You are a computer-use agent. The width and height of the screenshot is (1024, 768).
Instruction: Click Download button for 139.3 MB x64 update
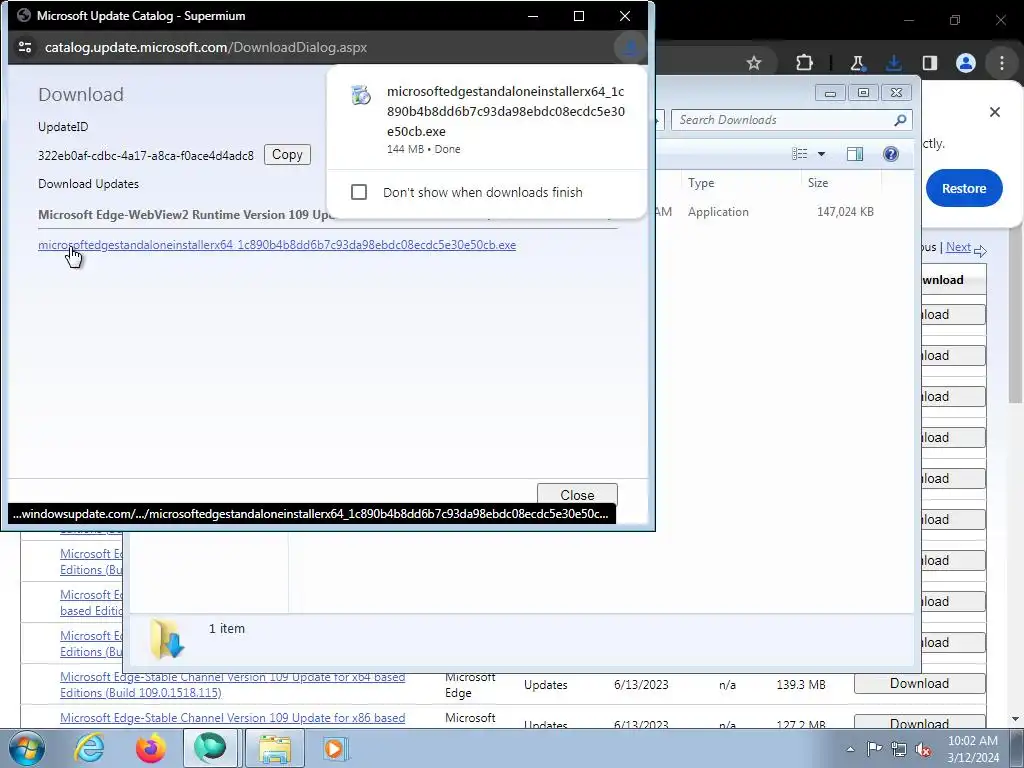(x=919, y=683)
